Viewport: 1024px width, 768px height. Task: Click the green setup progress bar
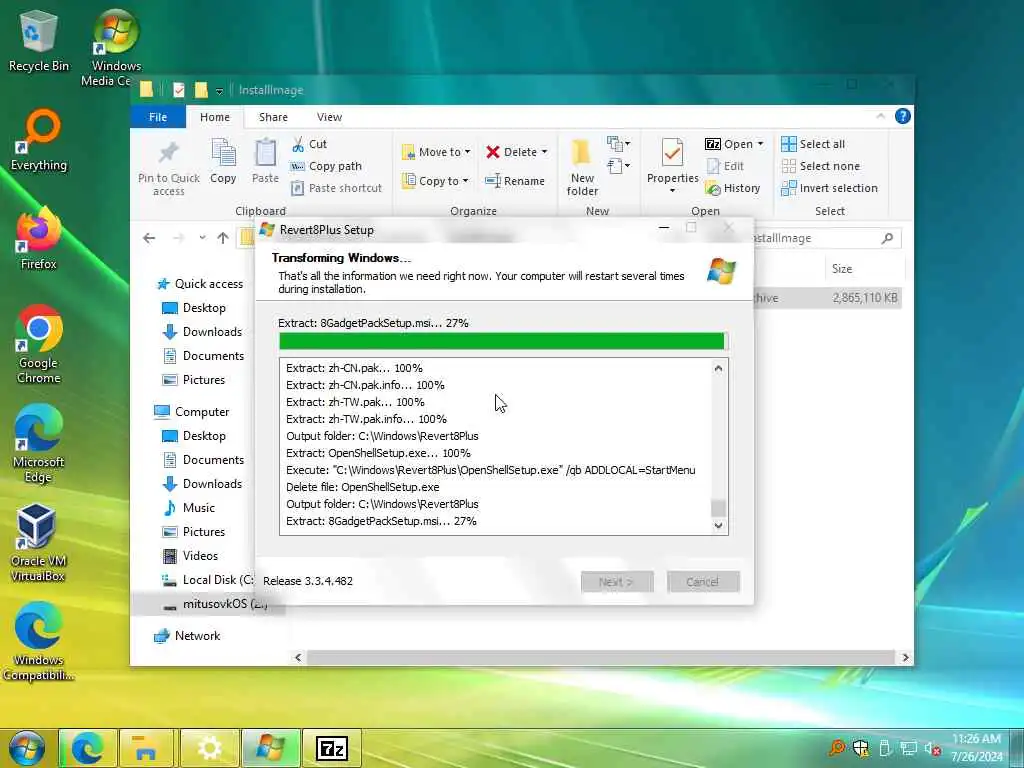503,341
